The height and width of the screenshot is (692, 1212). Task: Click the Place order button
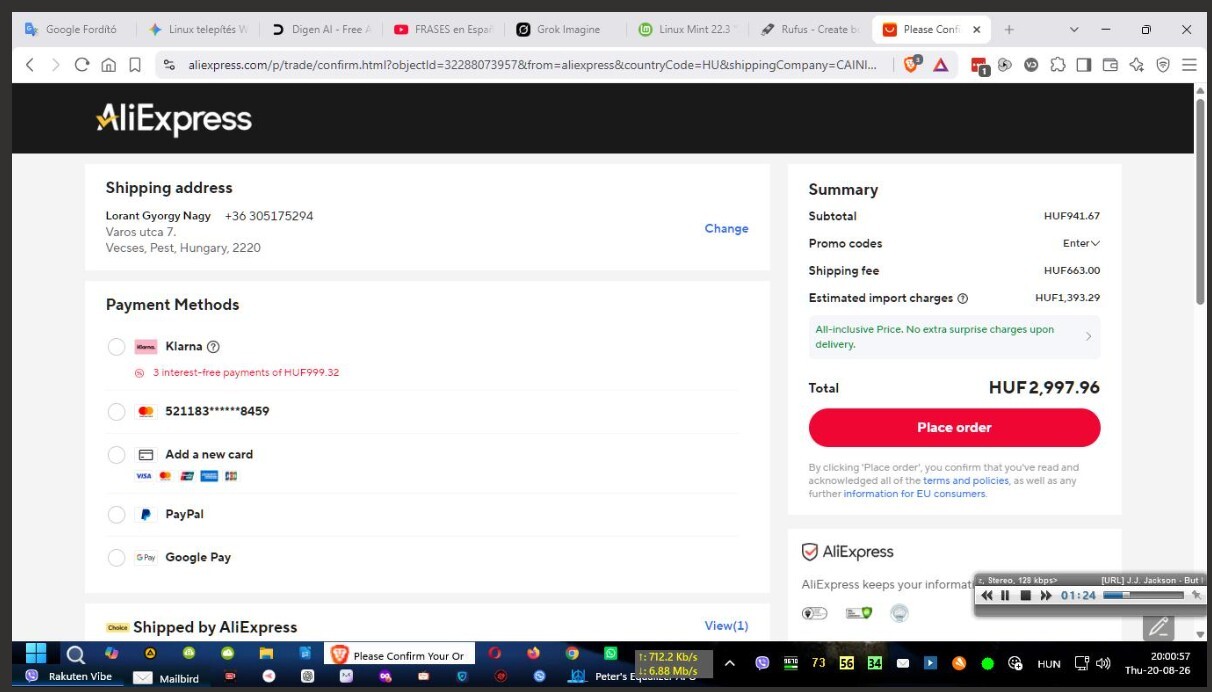tap(954, 428)
